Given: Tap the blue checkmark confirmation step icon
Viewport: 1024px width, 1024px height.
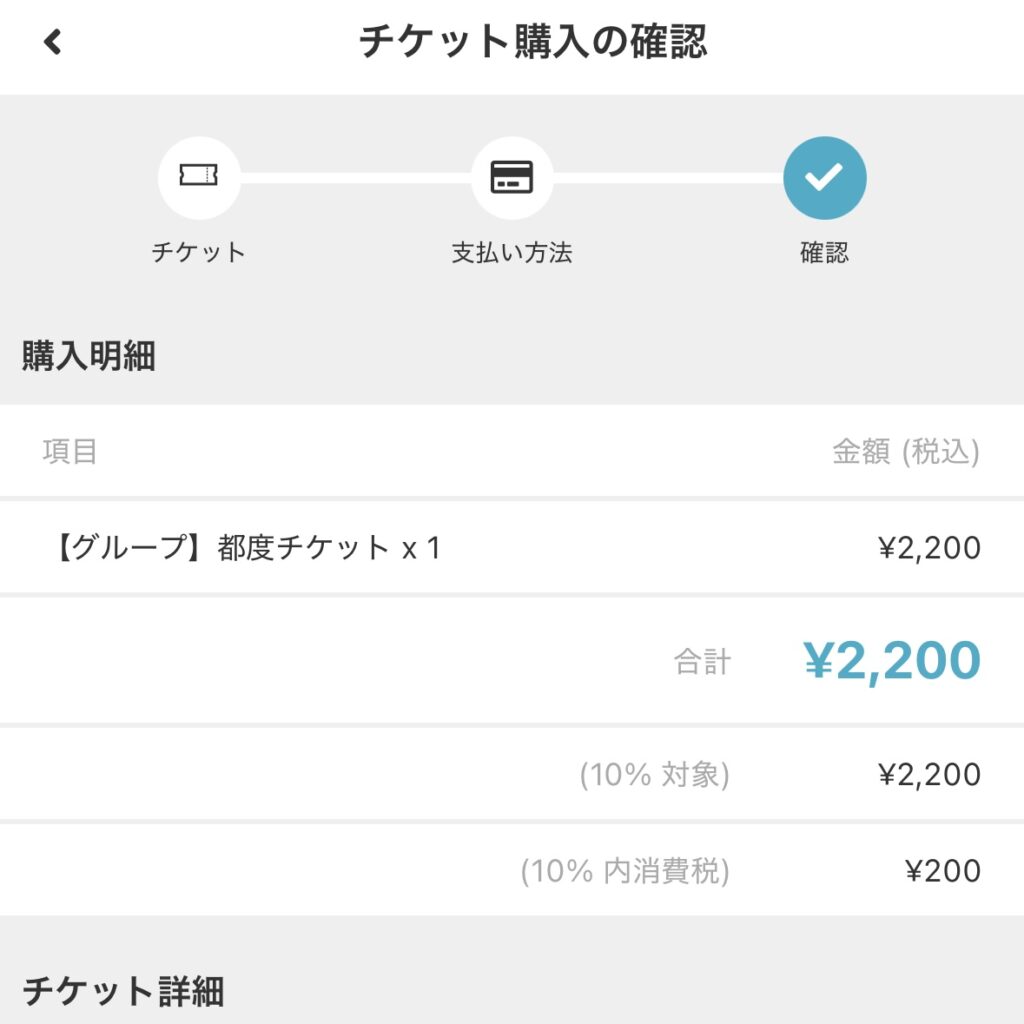Looking at the screenshot, I should (825, 178).
